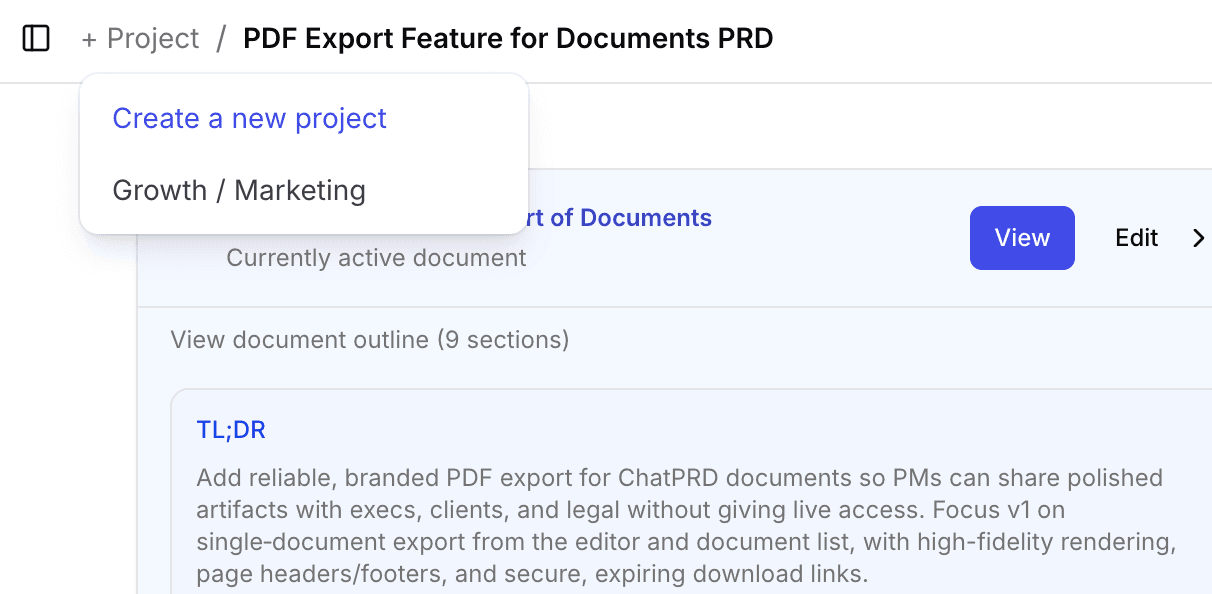Toggle the sidebar panel icon
The height and width of the screenshot is (594, 1212).
click(x=35, y=38)
